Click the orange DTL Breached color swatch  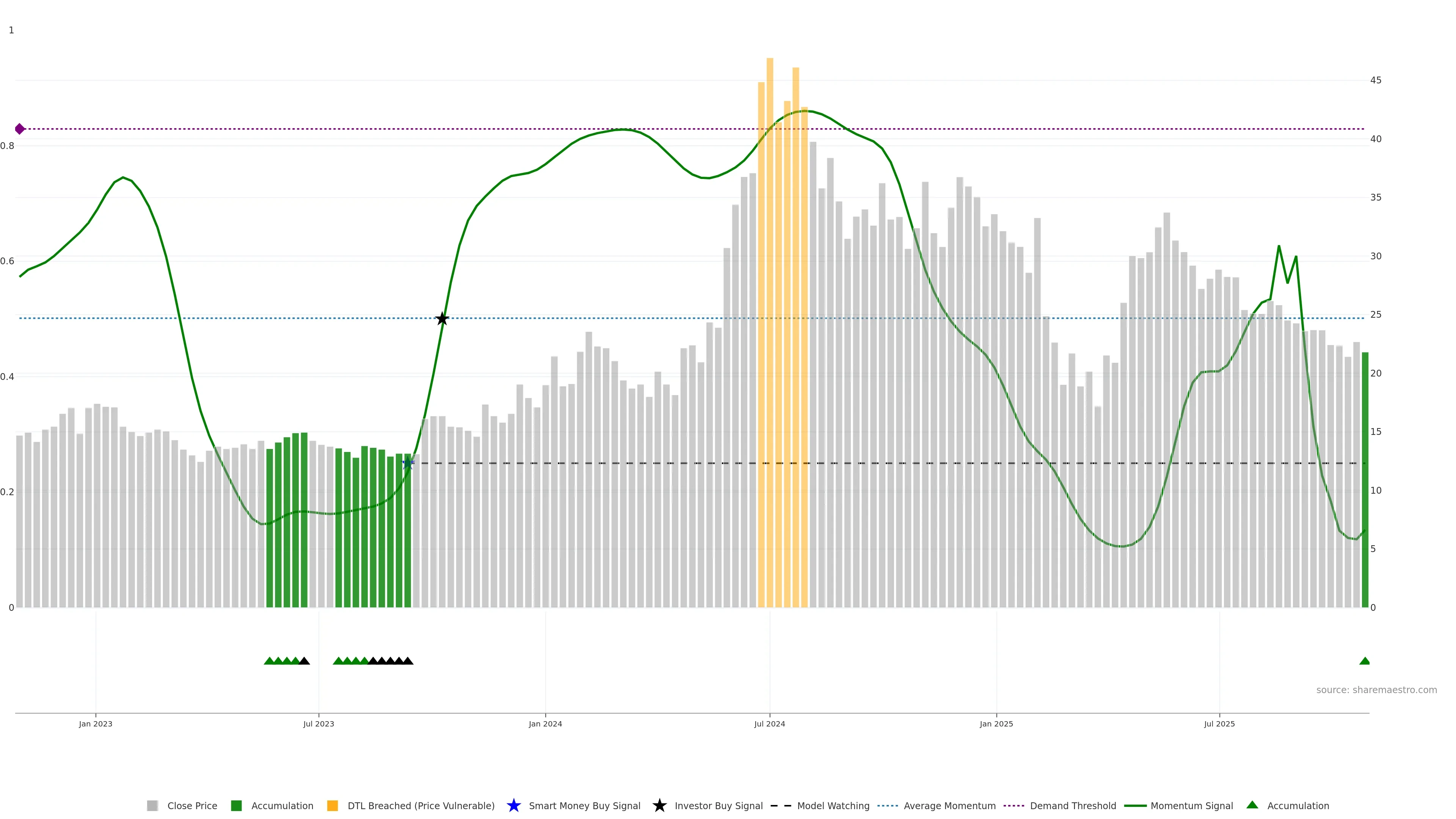click(333, 805)
